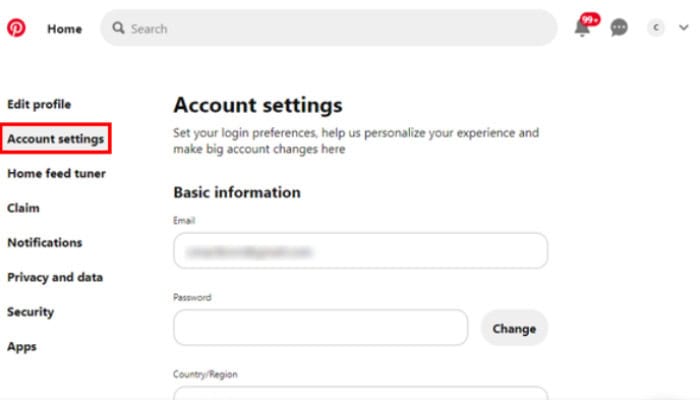This screenshot has height=400, width=700.
Task: Open Privacy and data section
Action: coord(55,277)
